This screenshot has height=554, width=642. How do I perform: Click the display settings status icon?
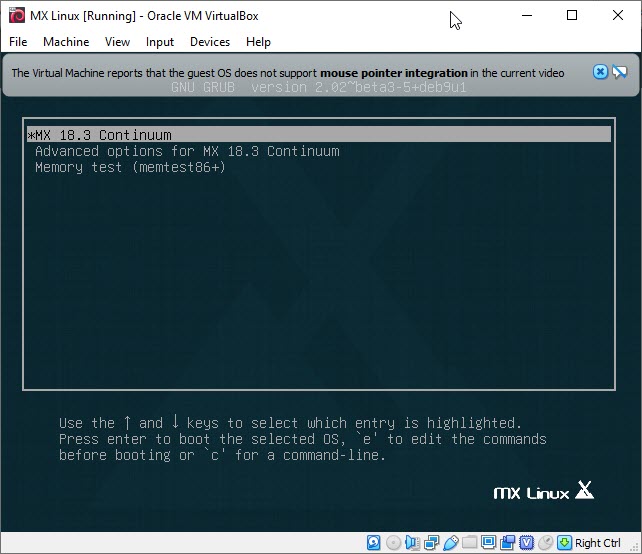coord(488,543)
